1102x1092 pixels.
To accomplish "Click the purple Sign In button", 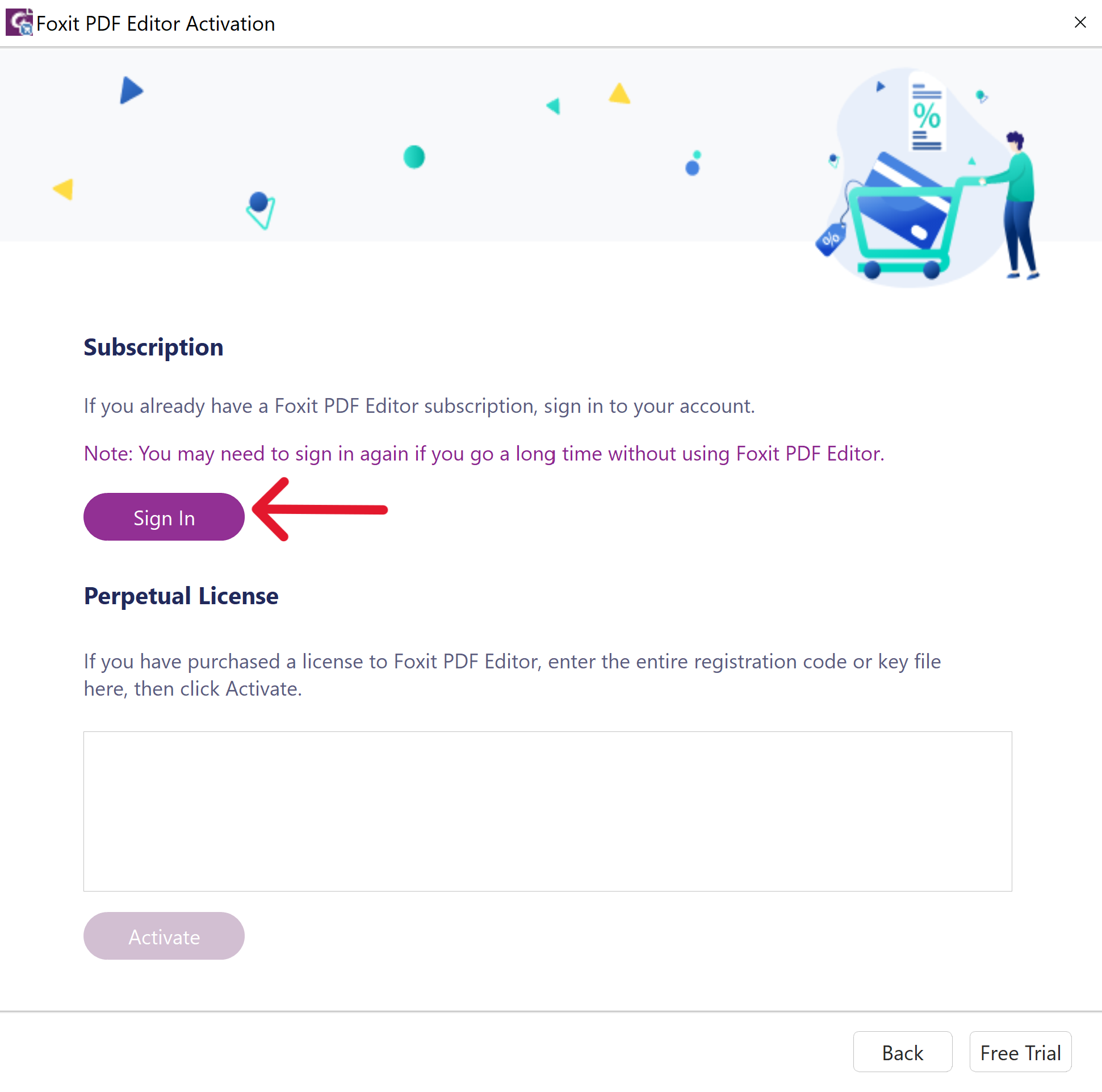I will click(x=164, y=517).
